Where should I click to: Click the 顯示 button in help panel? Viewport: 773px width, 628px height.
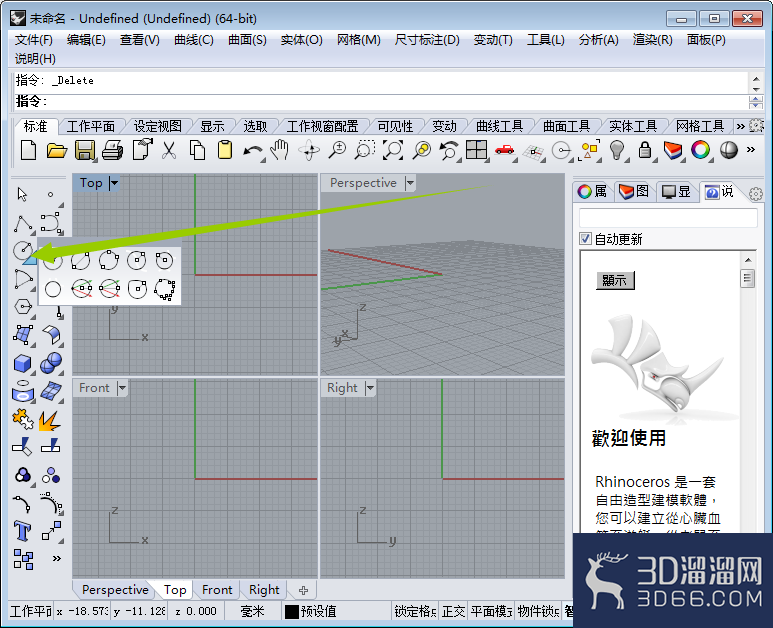615,280
